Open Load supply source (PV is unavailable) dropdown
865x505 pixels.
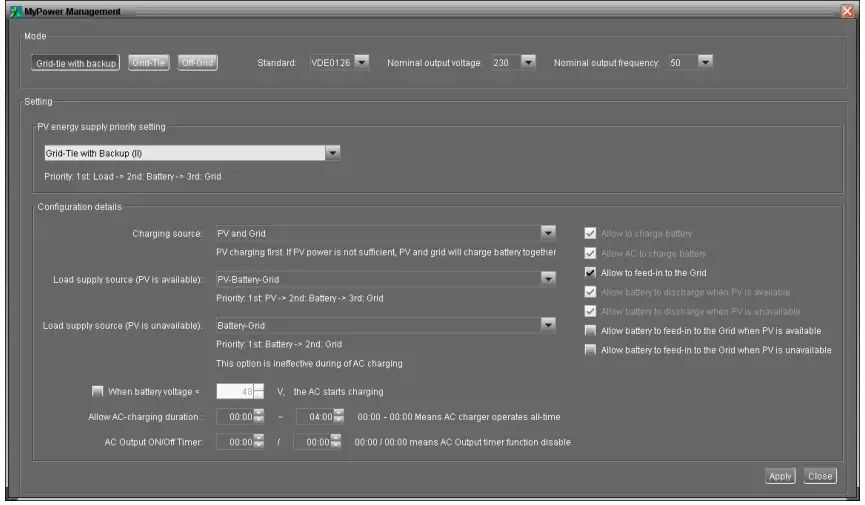(x=548, y=325)
